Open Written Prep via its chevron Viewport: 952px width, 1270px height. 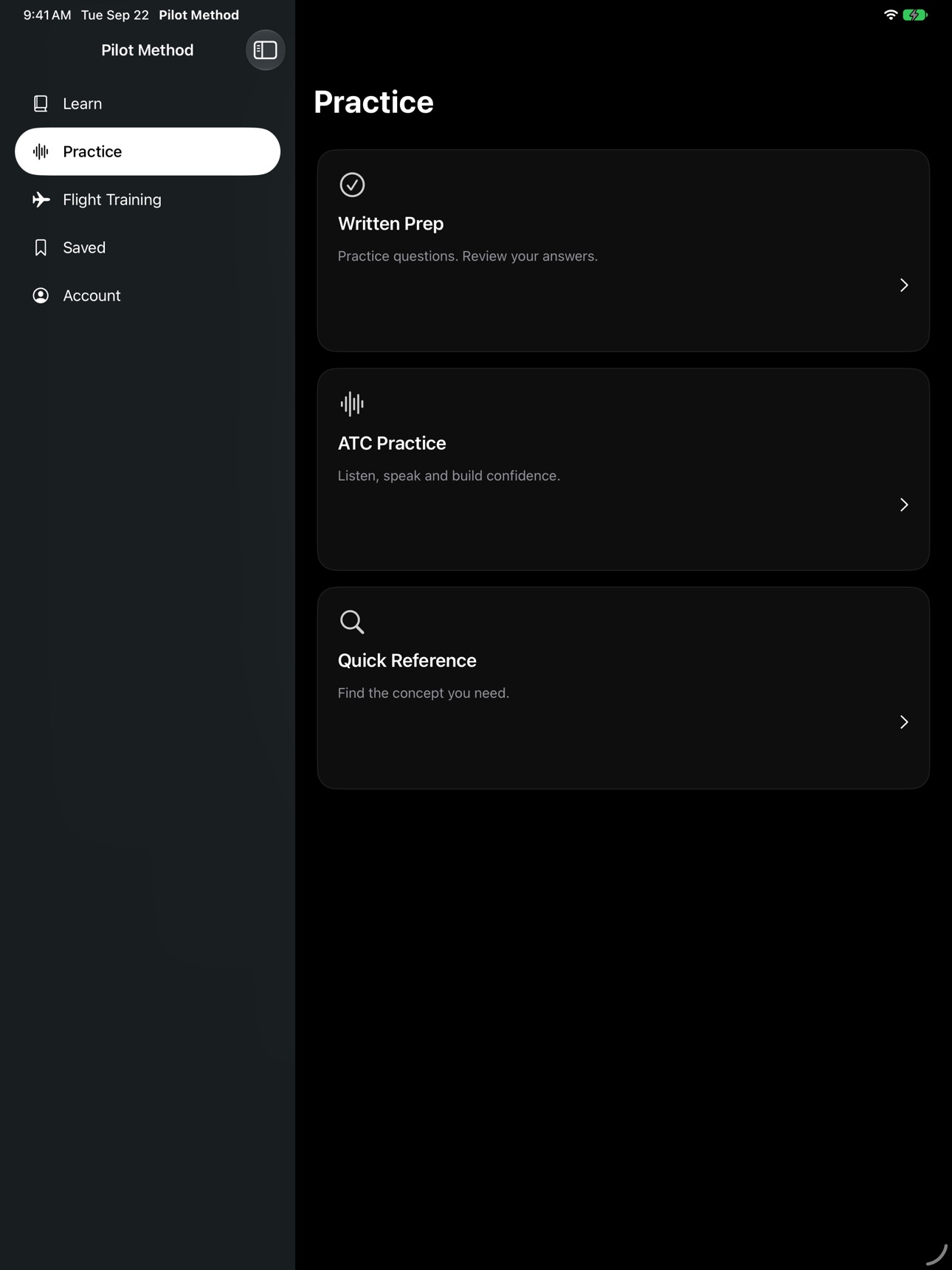pyautogui.click(x=904, y=285)
